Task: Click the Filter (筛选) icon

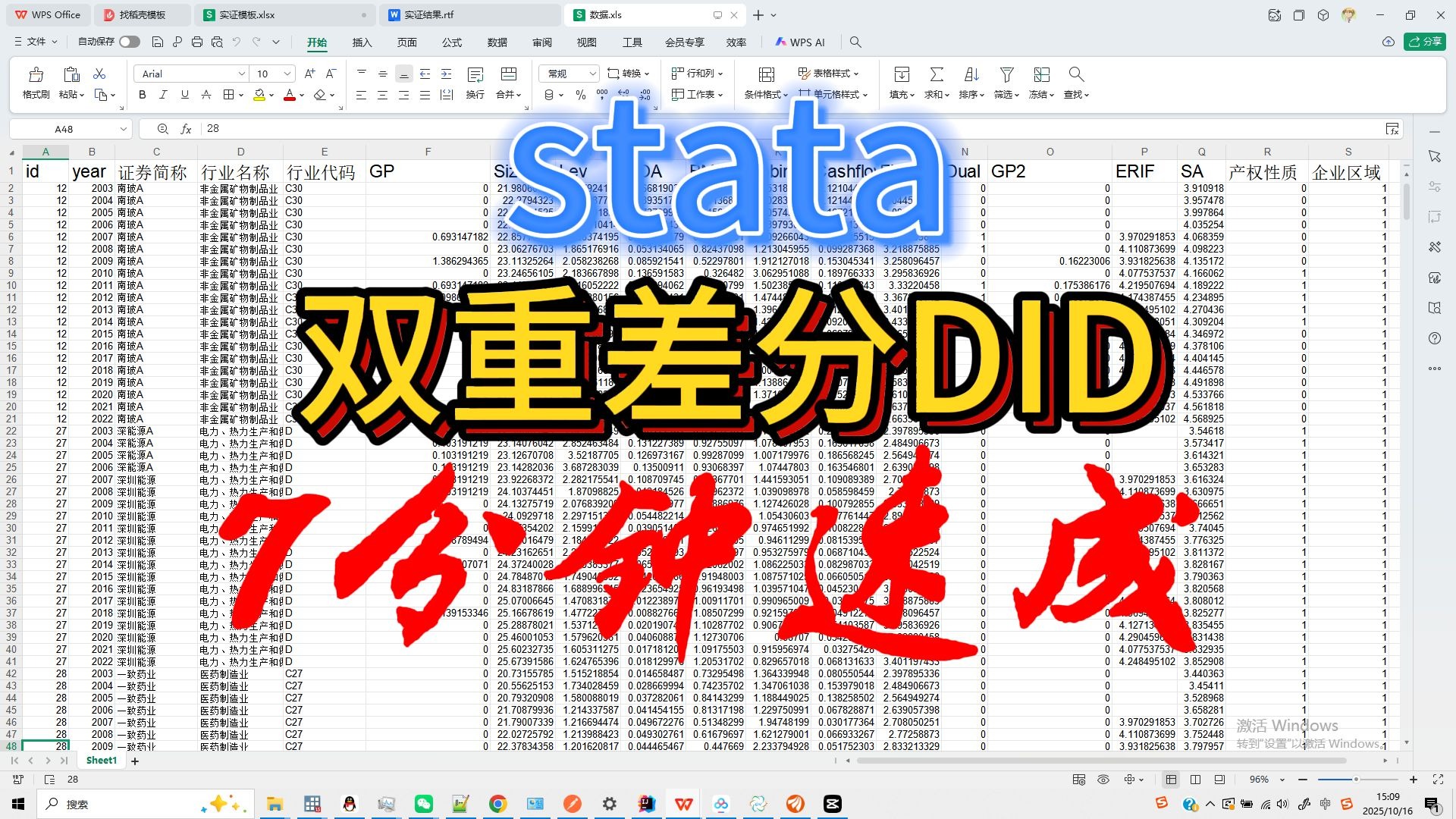Action: pyautogui.click(x=1006, y=82)
